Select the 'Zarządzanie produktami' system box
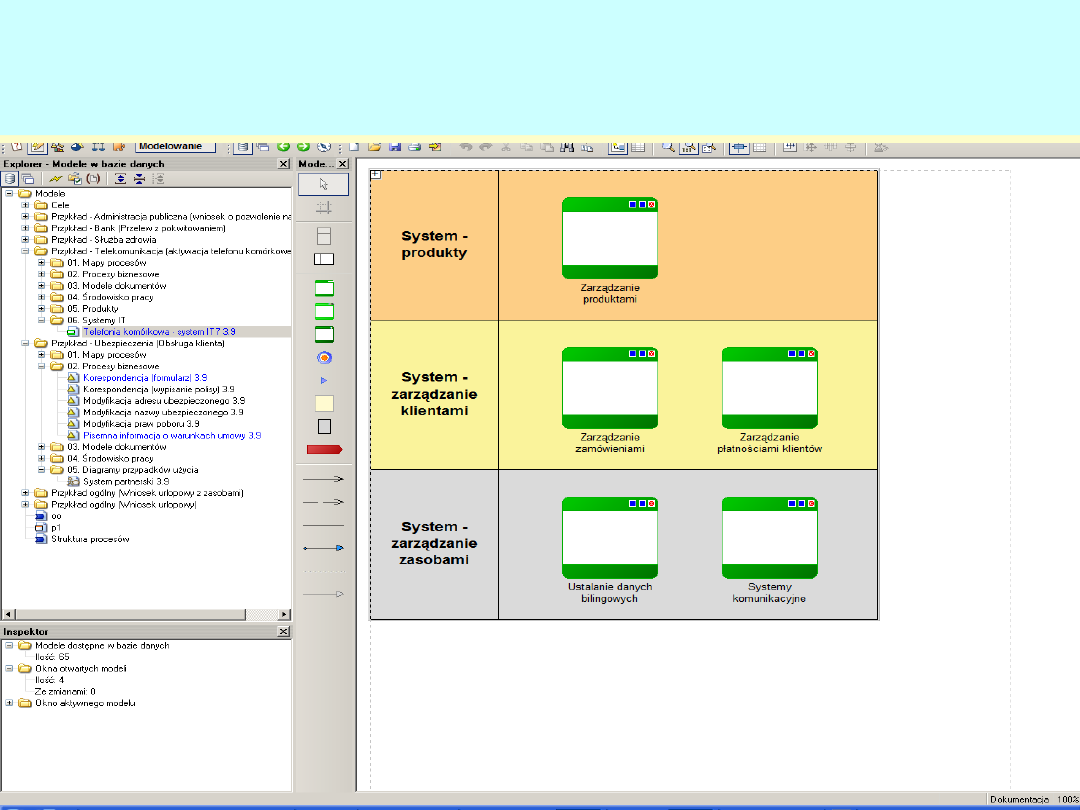Viewport: 1080px width, 810px height. click(x=609, y=238)
